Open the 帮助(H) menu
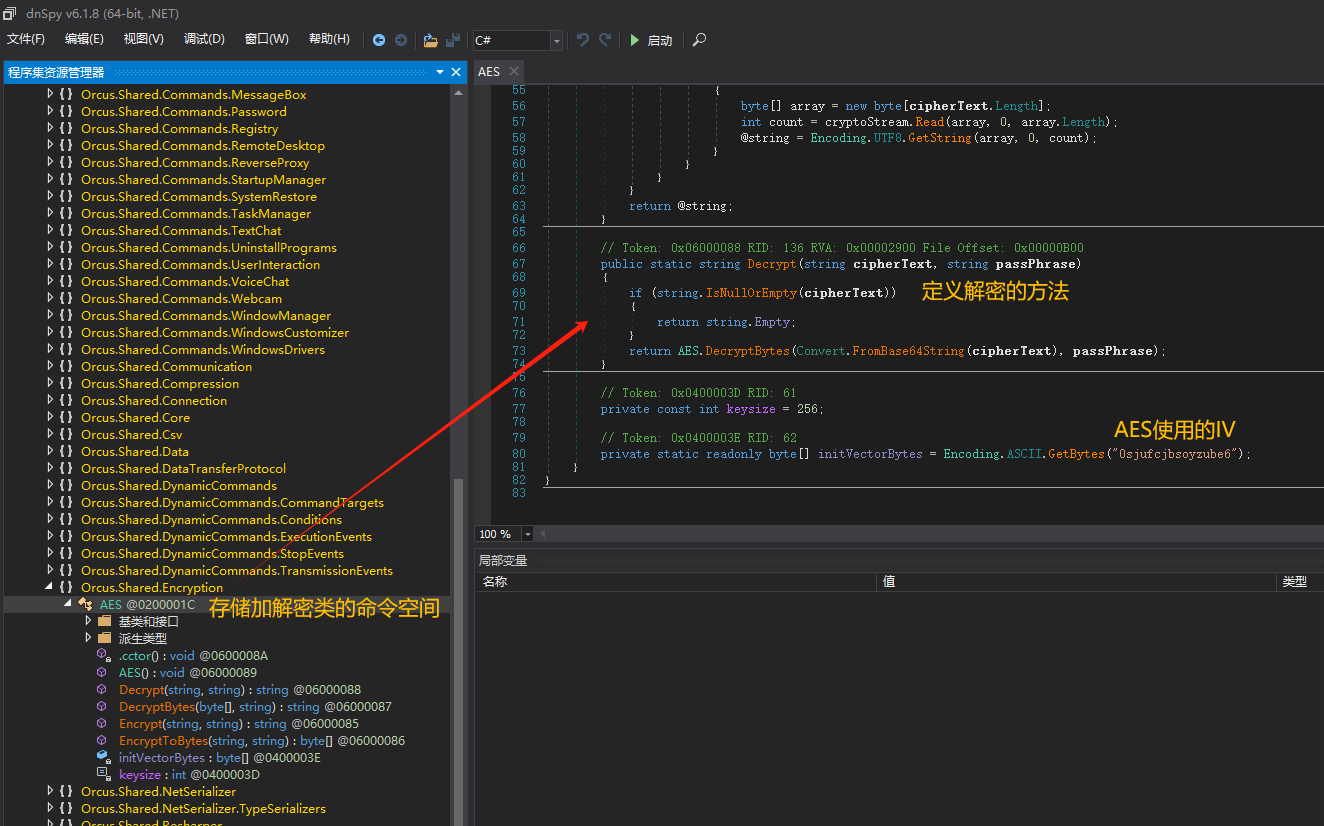The image size is (1324, 826). click(329, 39)
